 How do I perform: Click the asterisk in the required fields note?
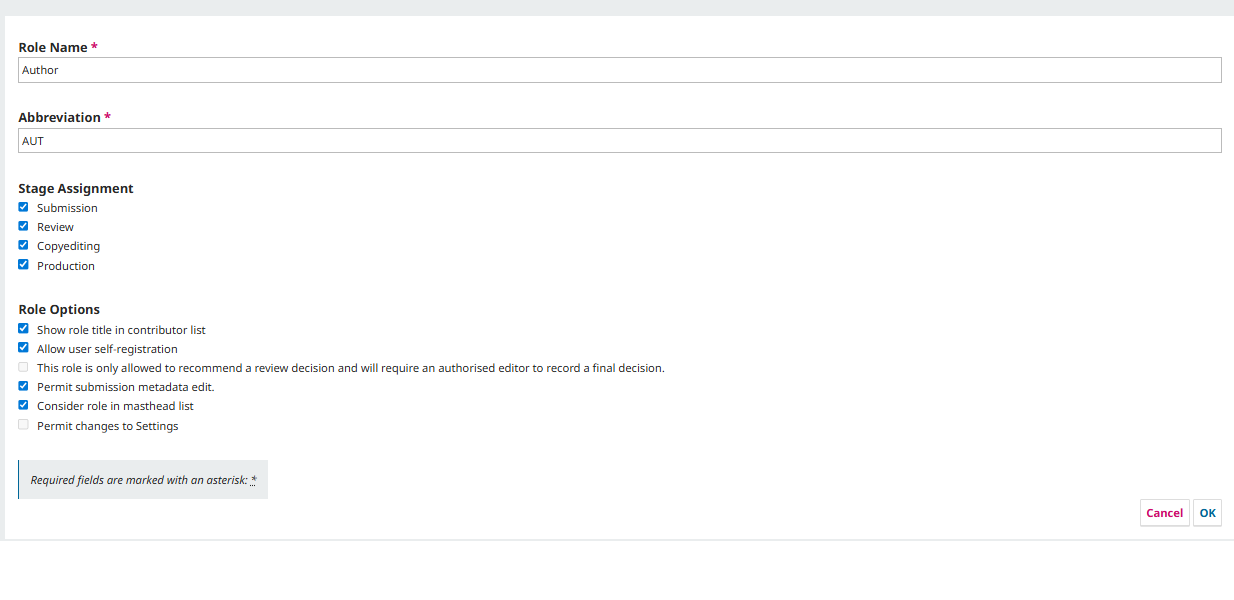[253, 480]
